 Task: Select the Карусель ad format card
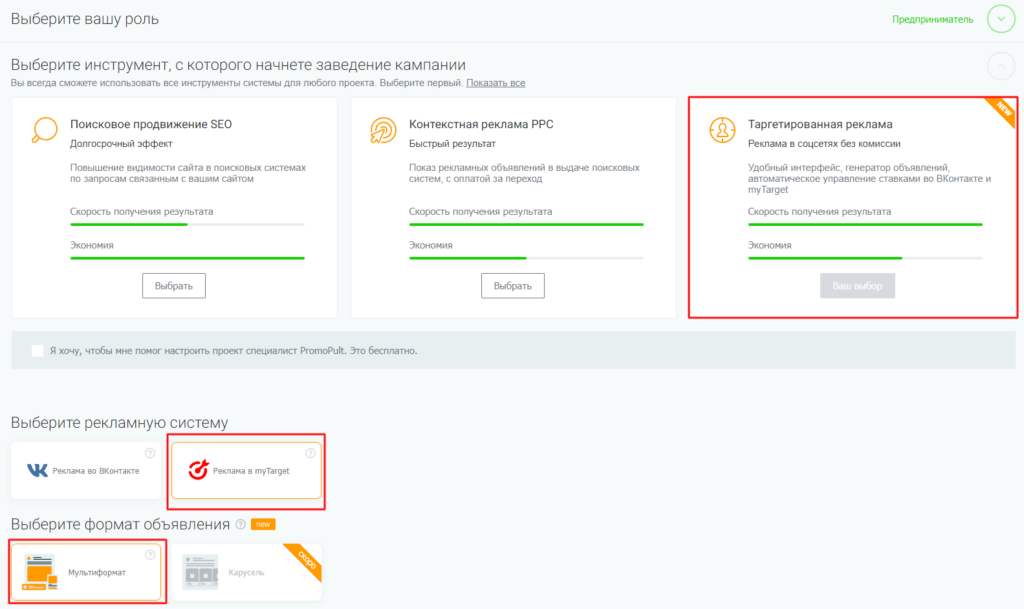(x=246, y=572)
